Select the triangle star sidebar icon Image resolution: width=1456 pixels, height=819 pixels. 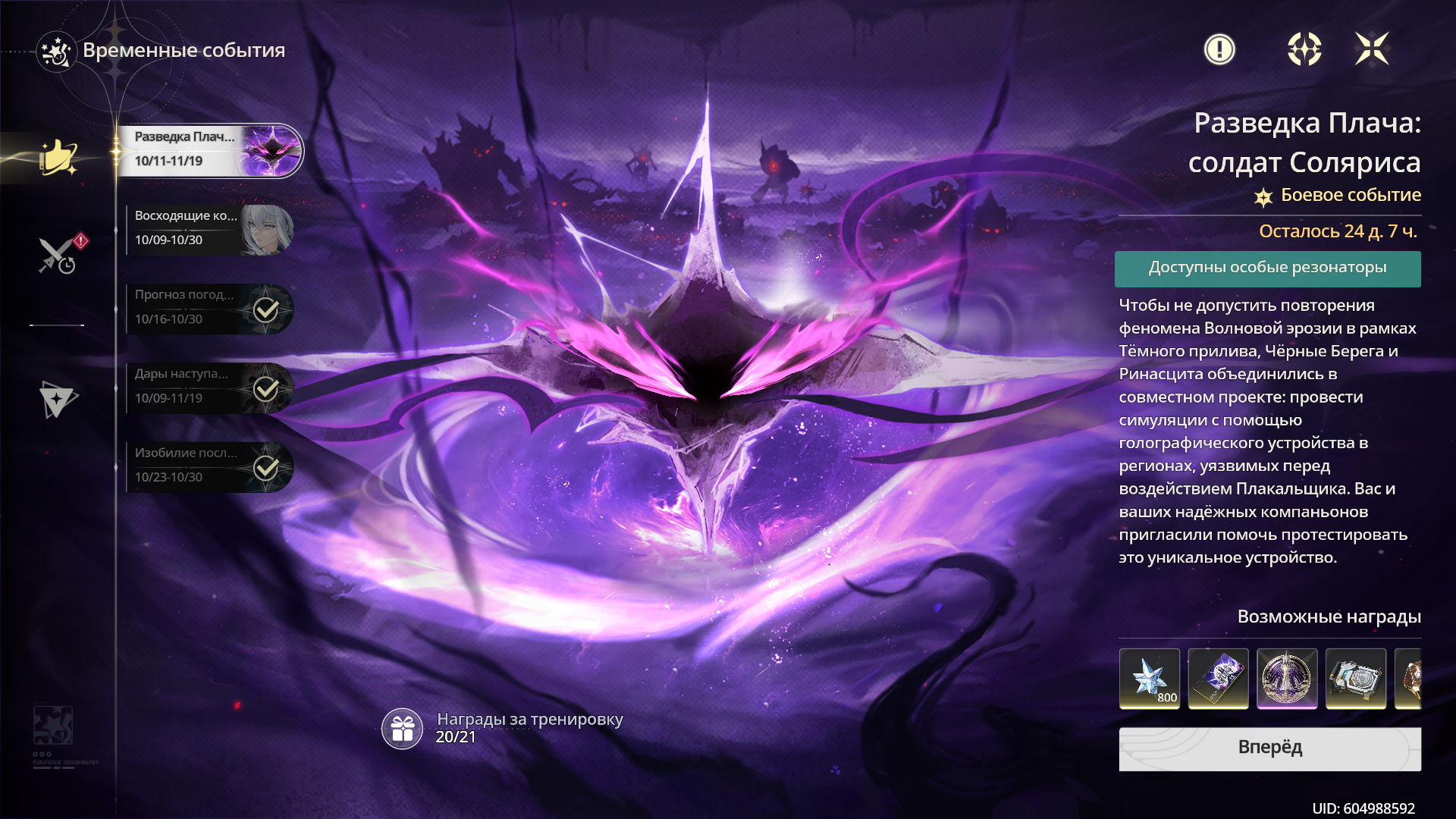[x=58, y=400]
